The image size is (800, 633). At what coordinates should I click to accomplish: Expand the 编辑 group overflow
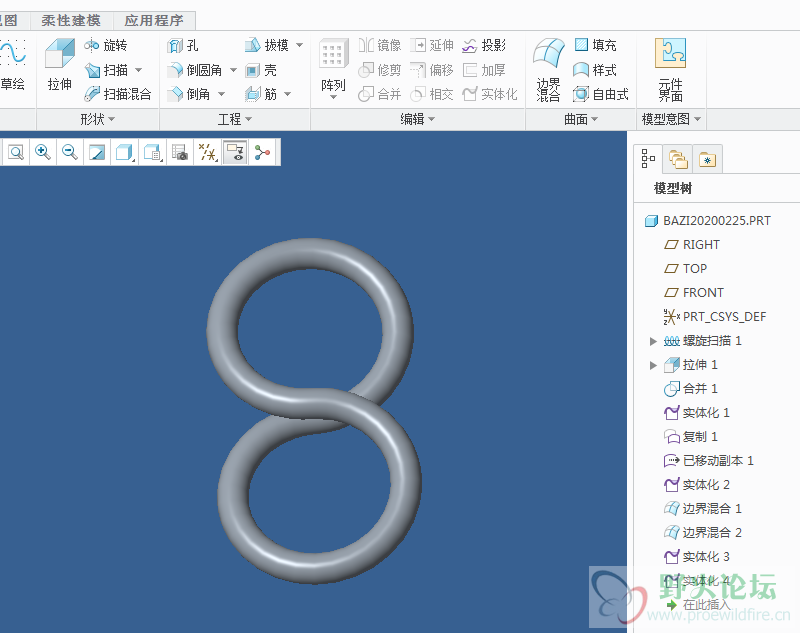417,119
